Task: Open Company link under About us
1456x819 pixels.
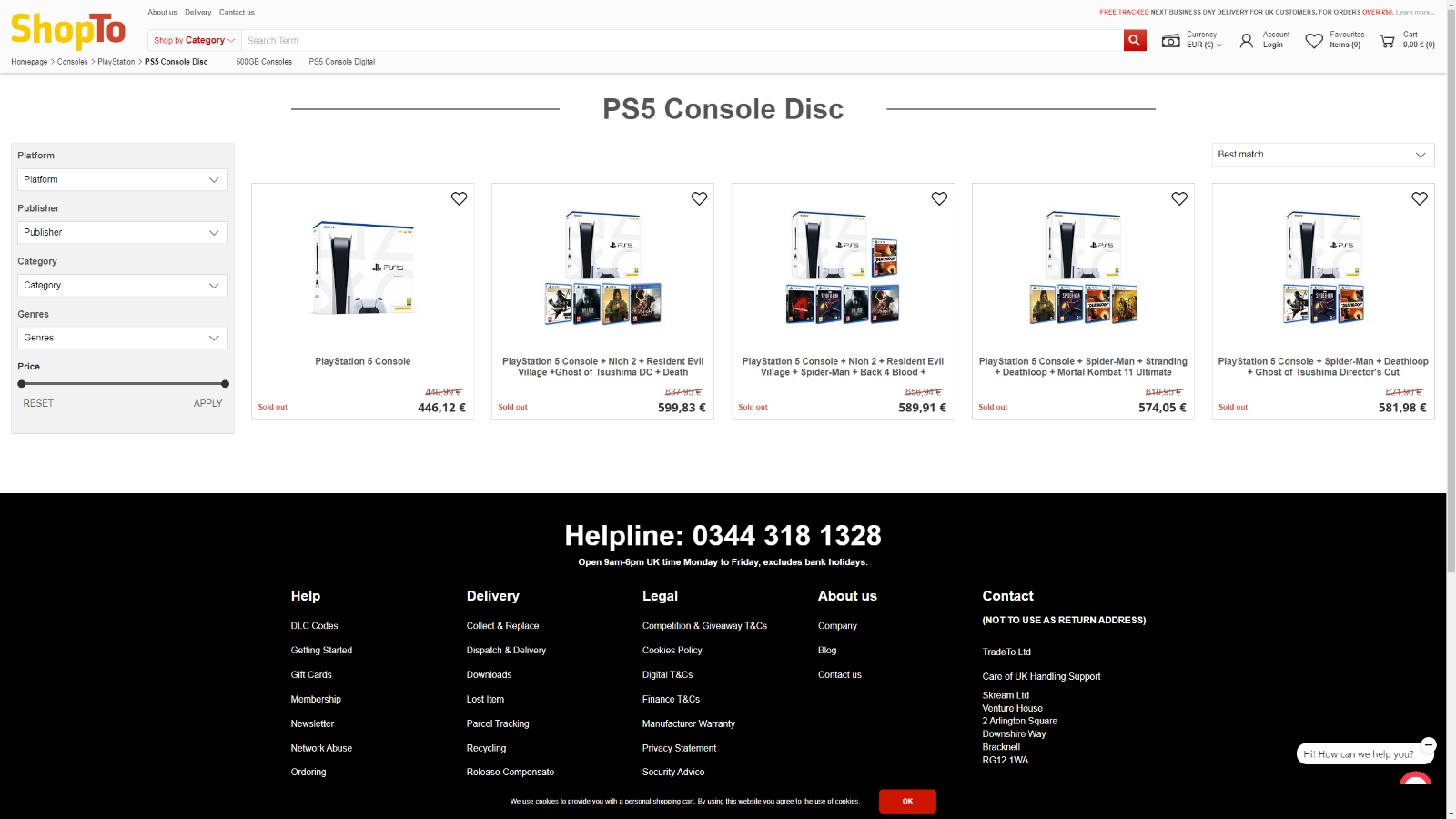Action: coord(837,626)
